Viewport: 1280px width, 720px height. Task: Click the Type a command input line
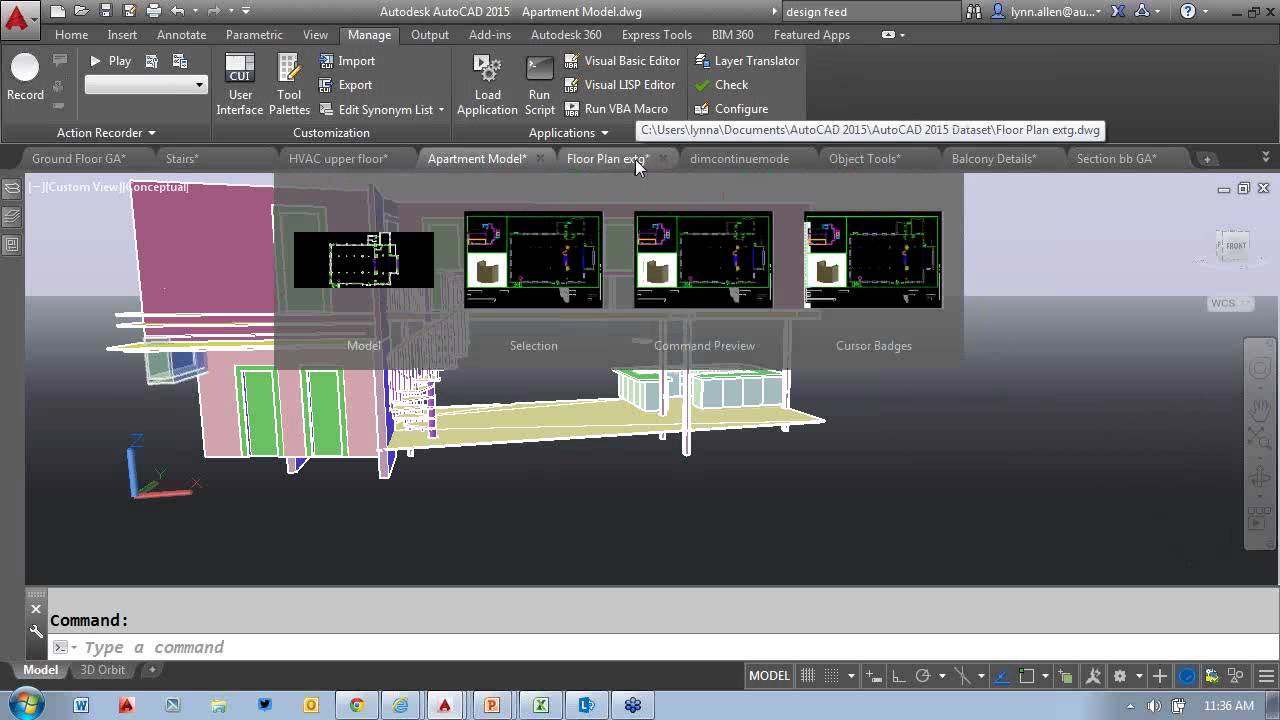point(660,647)
